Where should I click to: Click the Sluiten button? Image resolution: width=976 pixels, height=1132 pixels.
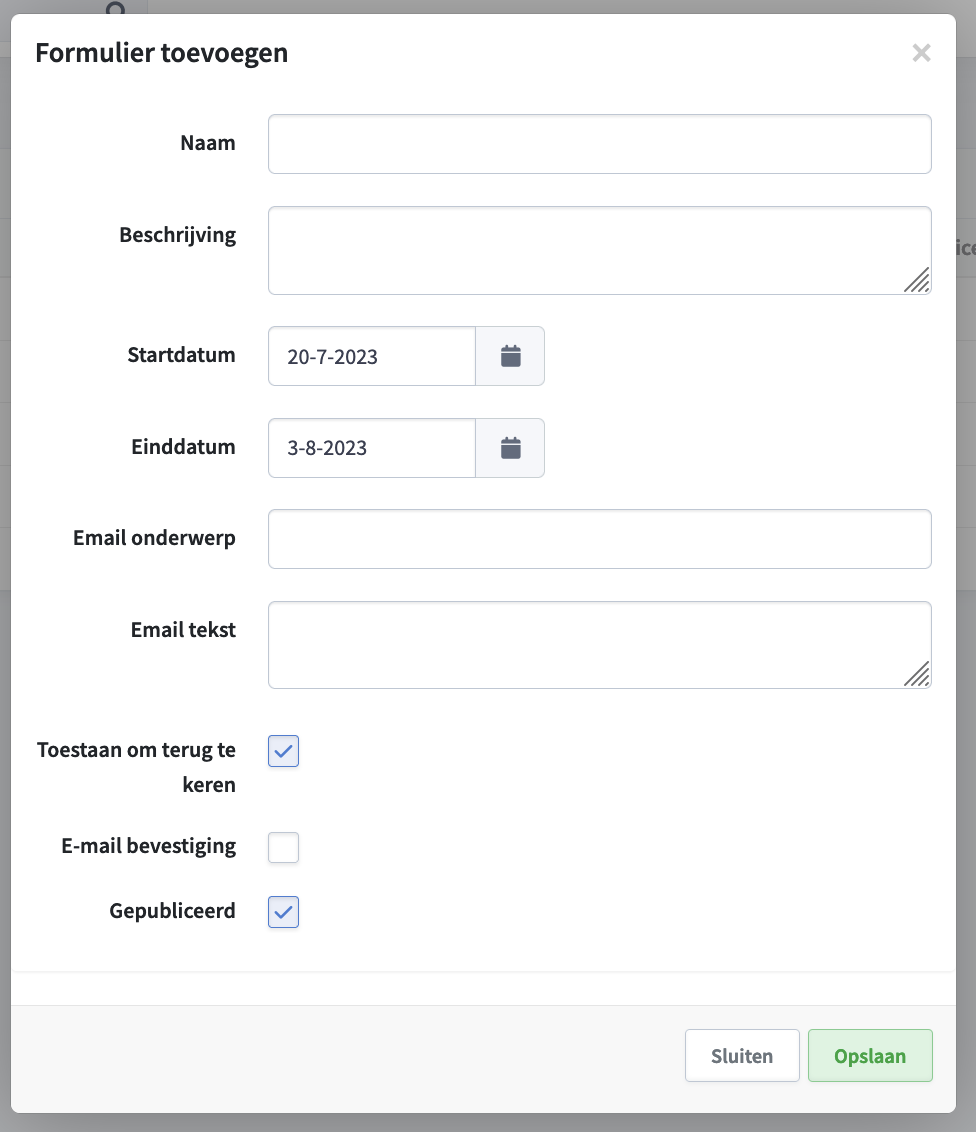coord(742,1055)
